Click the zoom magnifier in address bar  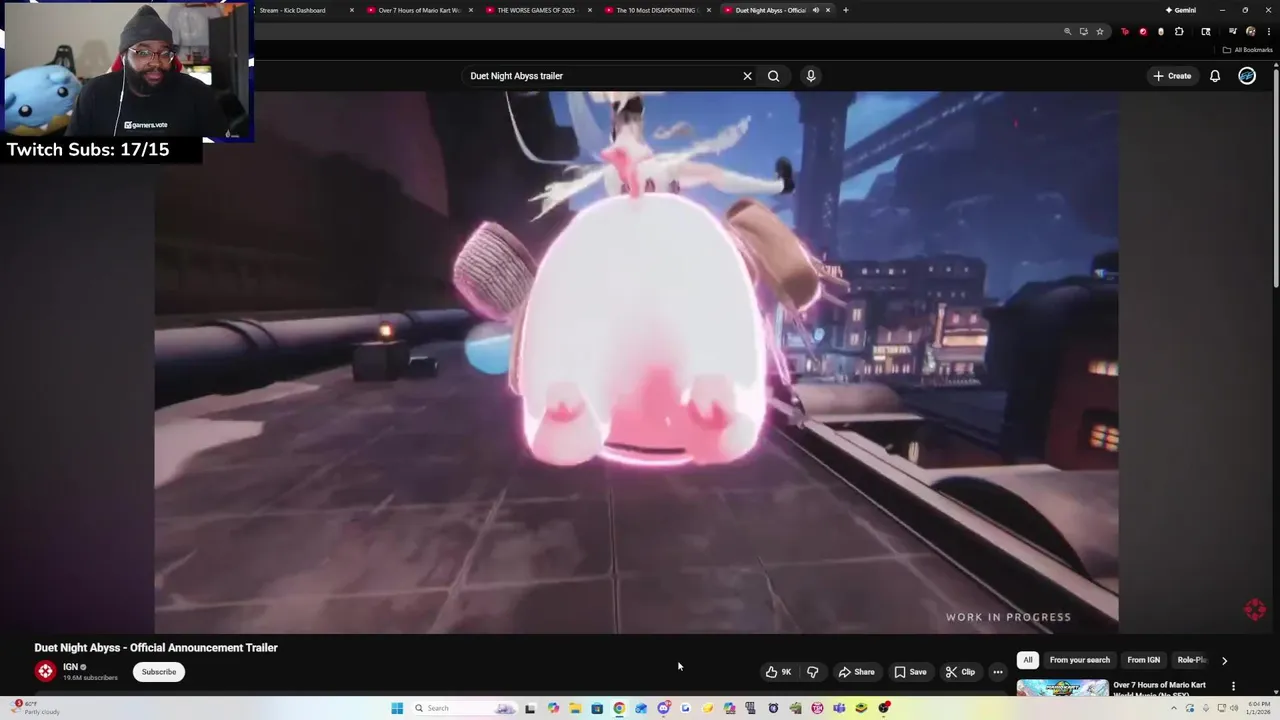tap(1068, 31)
